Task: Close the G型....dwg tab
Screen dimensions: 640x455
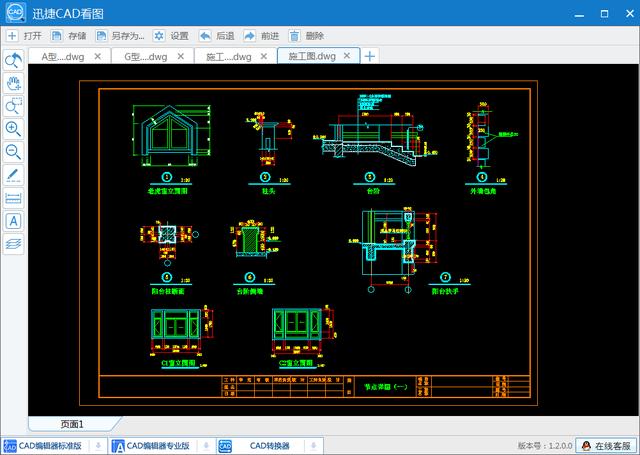Action: click(x=181, y=56)
